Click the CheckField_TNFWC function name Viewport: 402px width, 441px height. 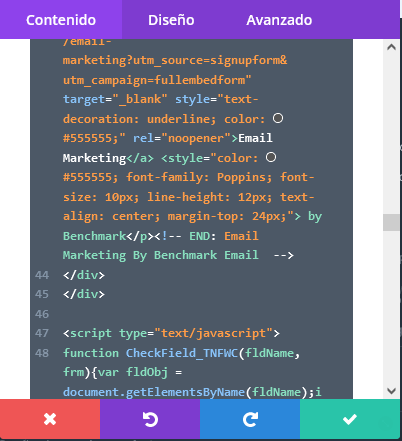pyautogui.click(x=182, y=353)
